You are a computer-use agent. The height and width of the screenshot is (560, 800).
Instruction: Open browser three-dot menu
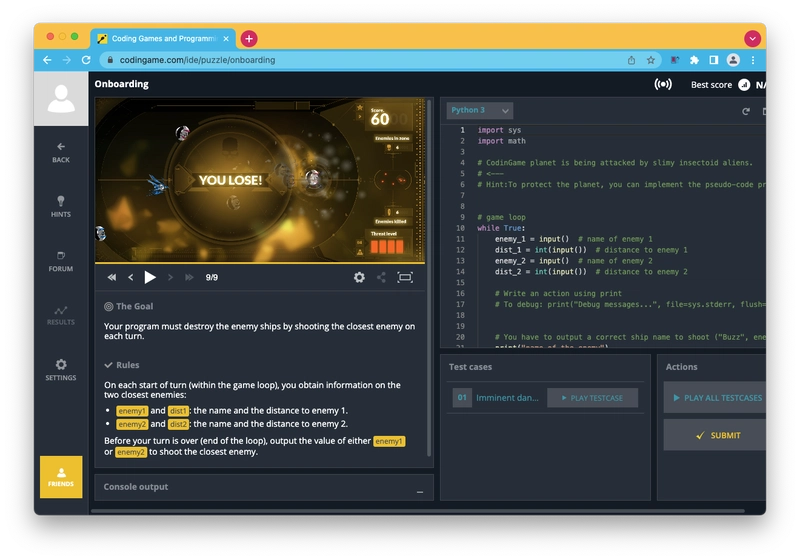pyautogui.click(x=753, y=60)
